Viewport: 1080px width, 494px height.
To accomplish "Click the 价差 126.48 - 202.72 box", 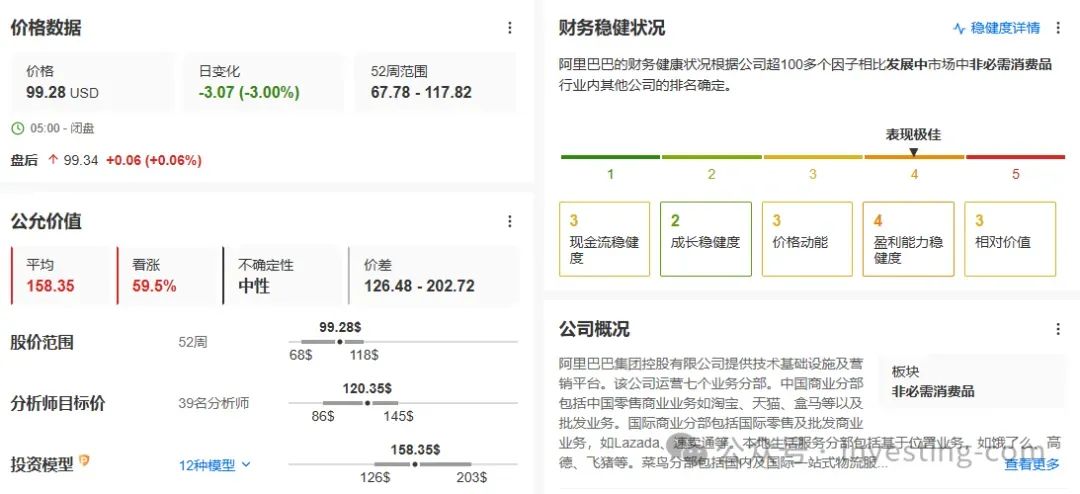I will click(433, 276).
